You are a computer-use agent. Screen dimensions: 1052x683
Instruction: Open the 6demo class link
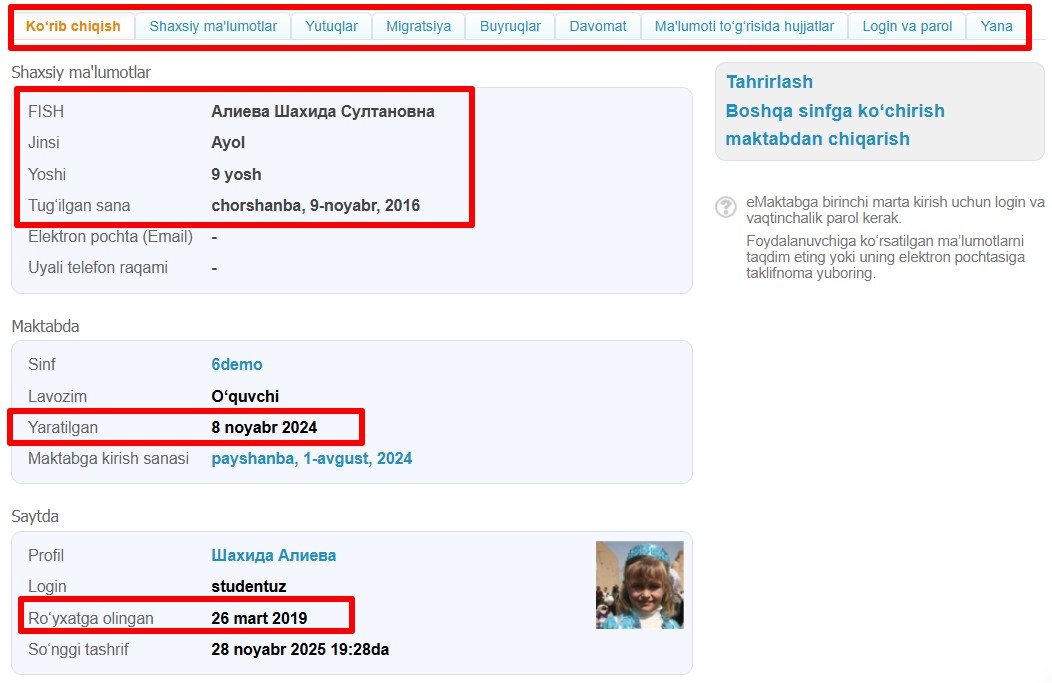pos(237,365)
